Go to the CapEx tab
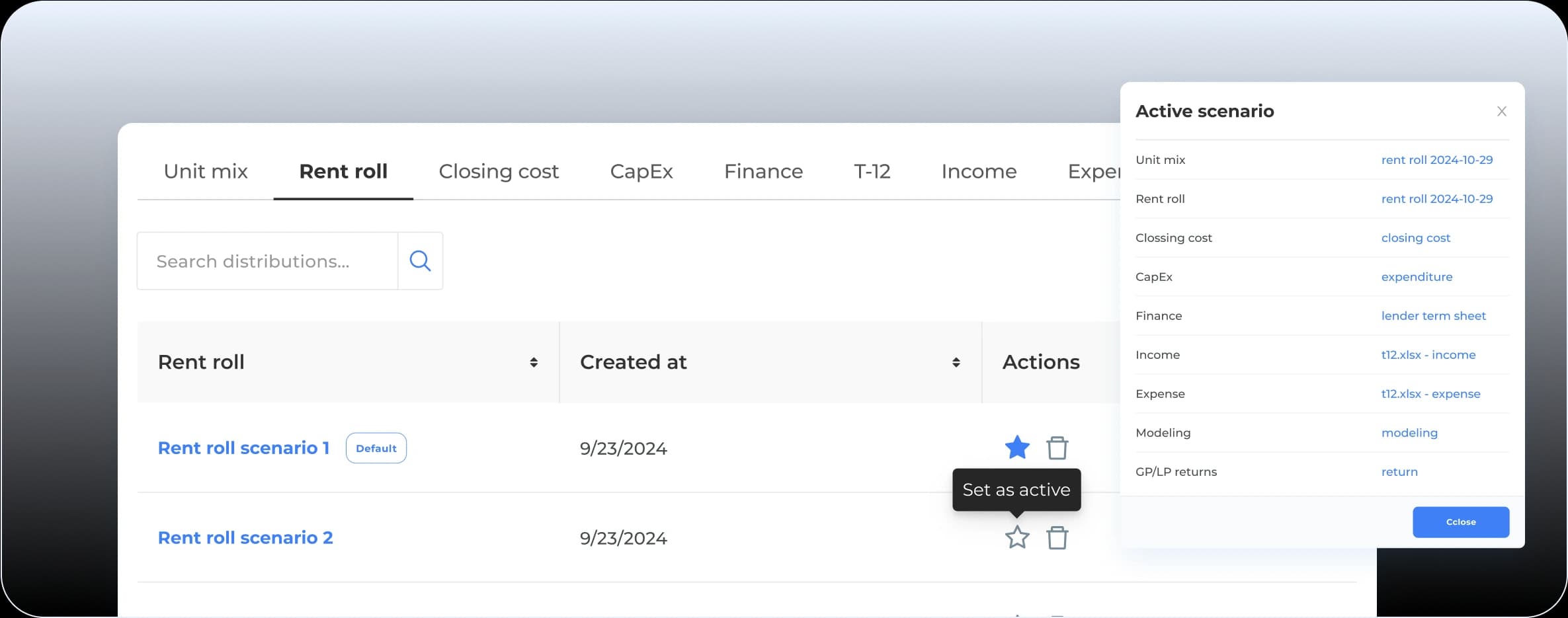The image size is (1568, 618). 641,171
